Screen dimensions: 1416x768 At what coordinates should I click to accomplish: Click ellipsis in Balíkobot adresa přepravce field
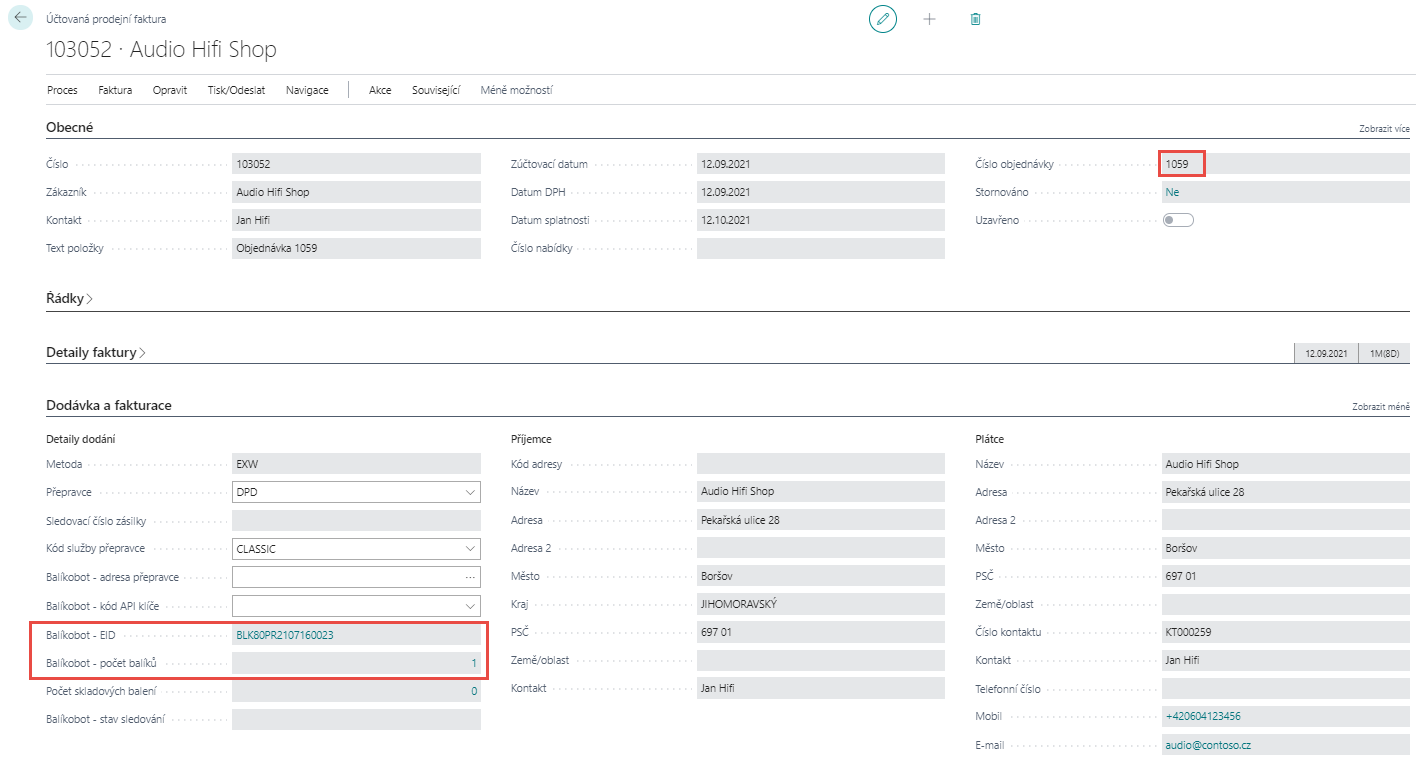click(470, 577)
